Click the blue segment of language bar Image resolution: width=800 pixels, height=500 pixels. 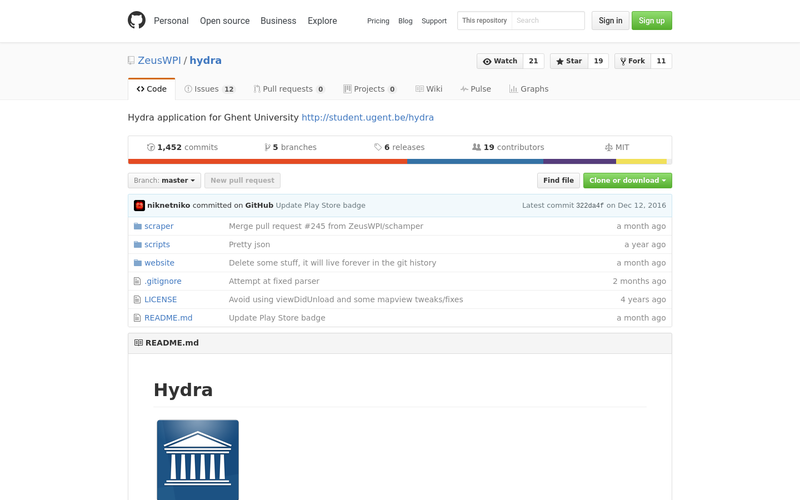tap(475, 162)
